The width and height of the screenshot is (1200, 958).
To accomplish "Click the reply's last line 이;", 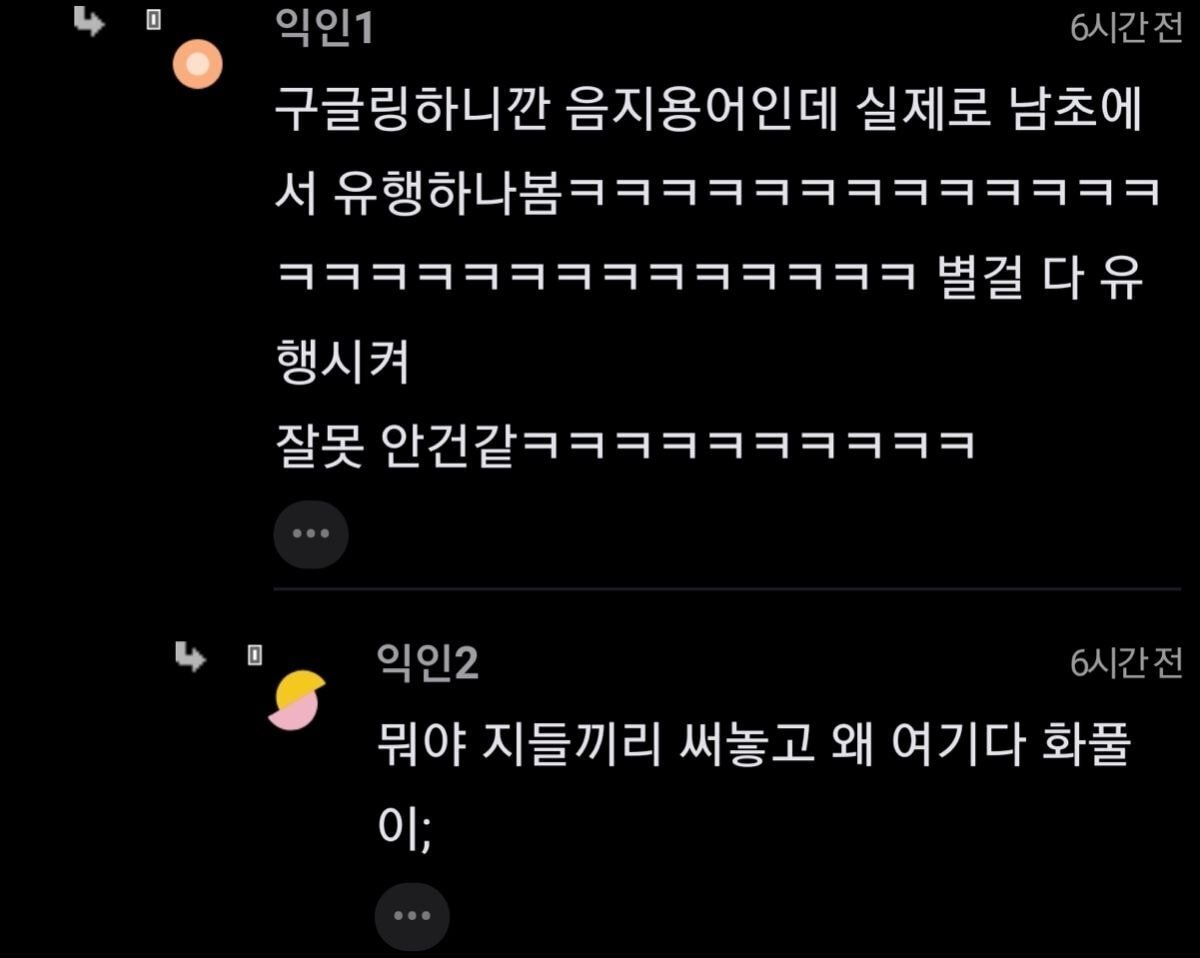I will [404, 830].
